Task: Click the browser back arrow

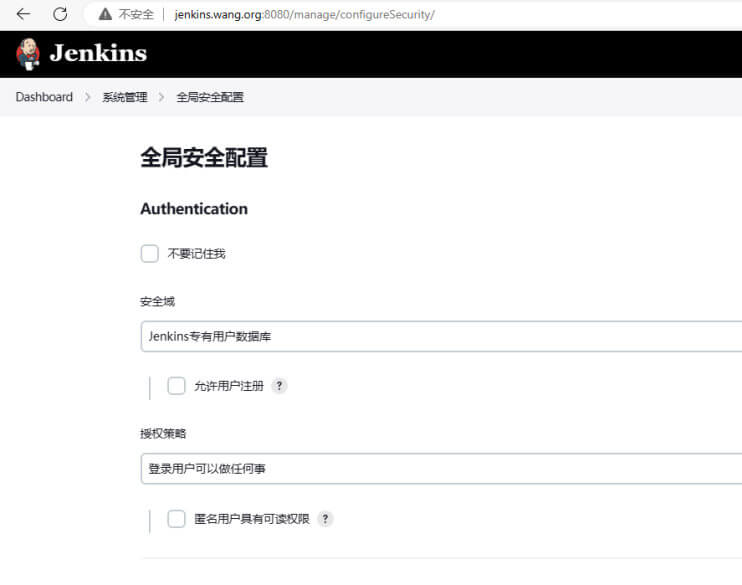Action: click(23, 14)
